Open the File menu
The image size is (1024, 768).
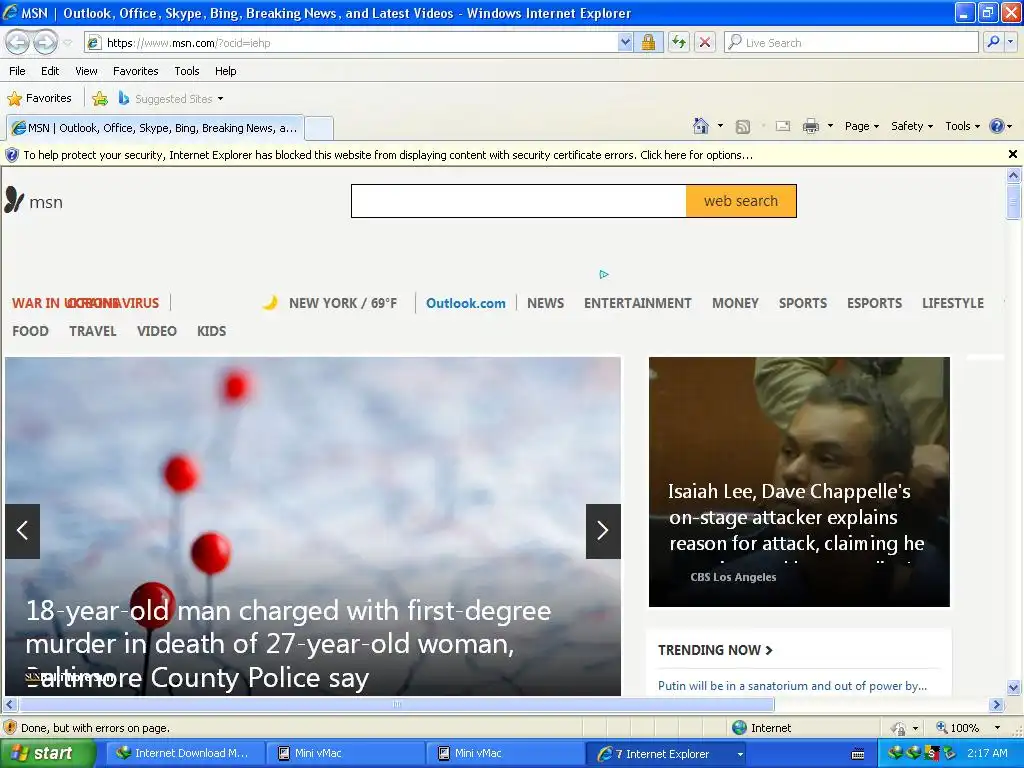[18, 71]
